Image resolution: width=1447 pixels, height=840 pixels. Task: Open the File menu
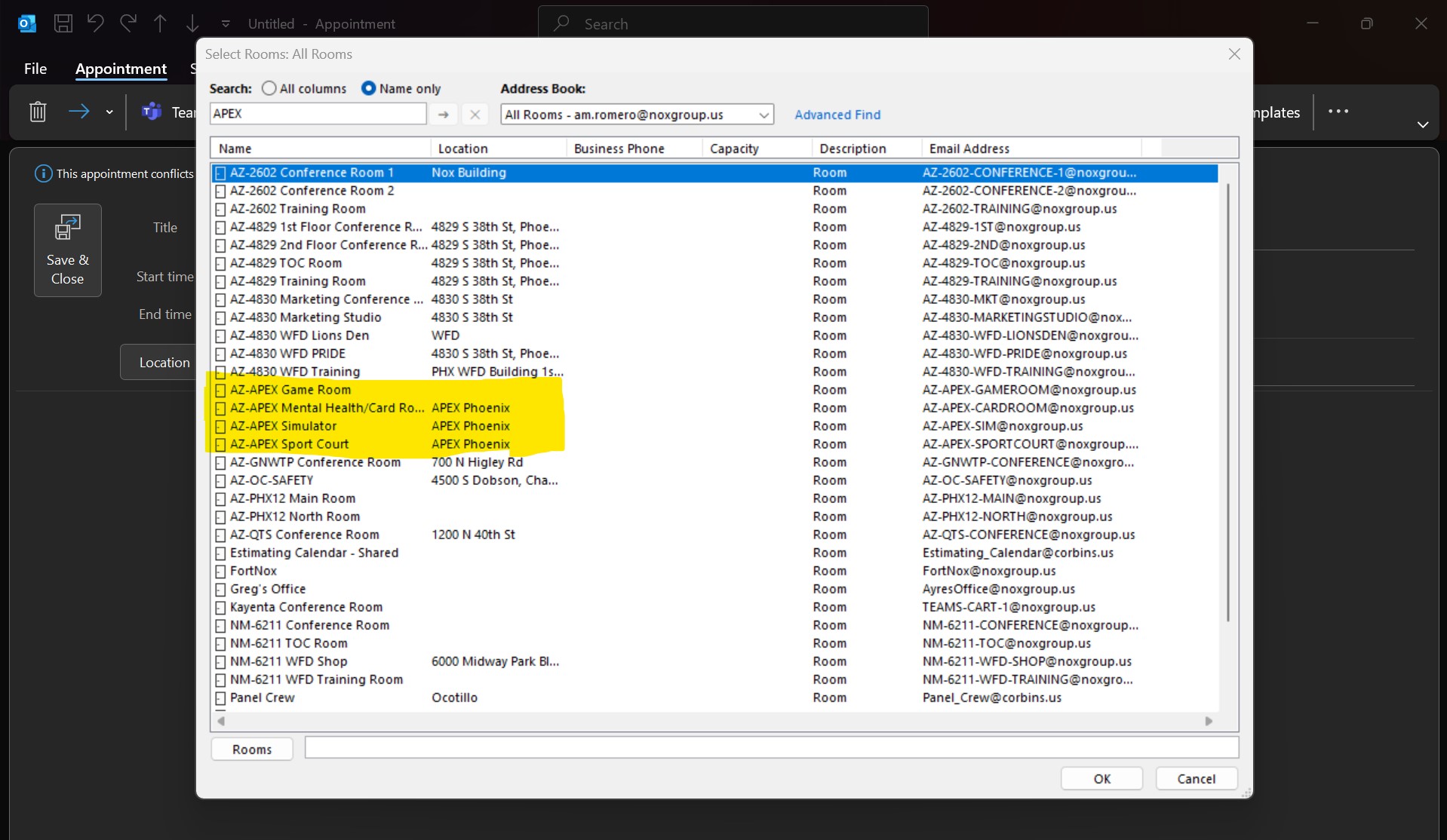pos(35,69)
